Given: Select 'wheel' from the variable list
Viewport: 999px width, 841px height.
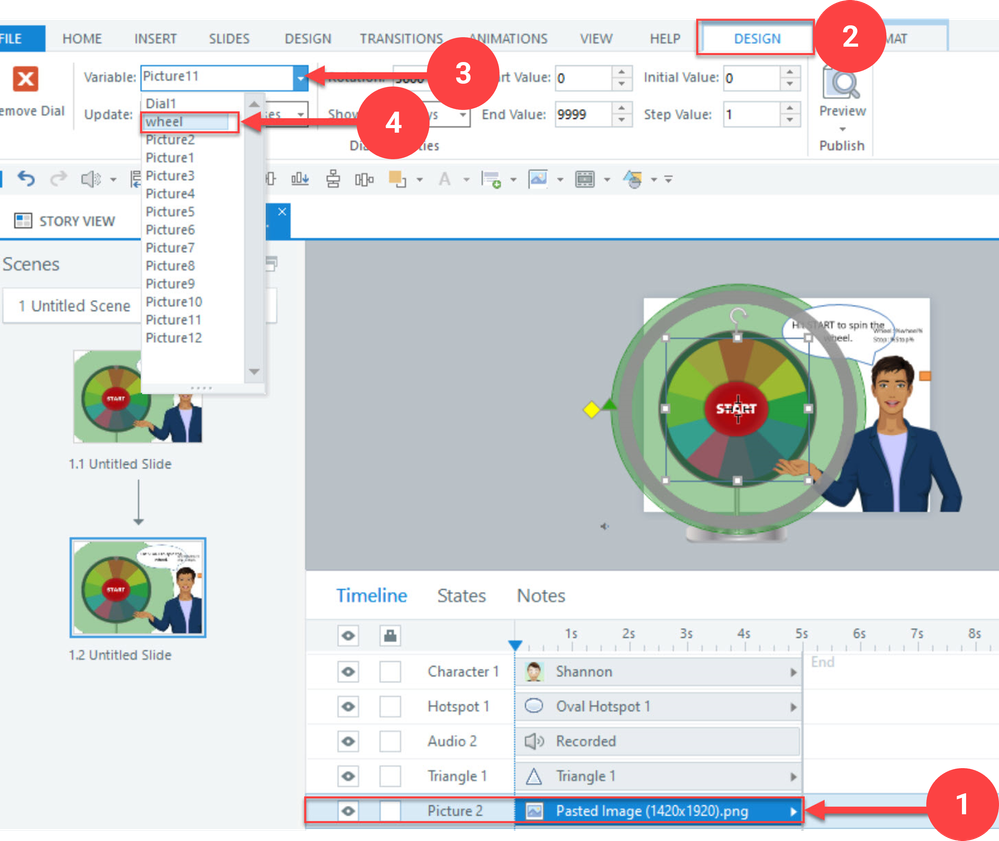Looking at the screenshot, I should [190, 122].
